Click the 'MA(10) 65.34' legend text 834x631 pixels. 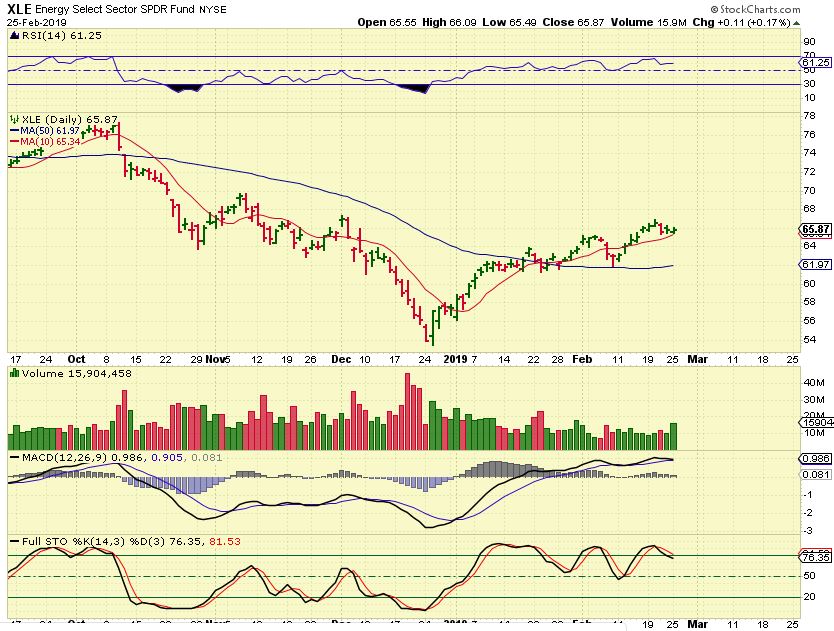click(50, 142)
